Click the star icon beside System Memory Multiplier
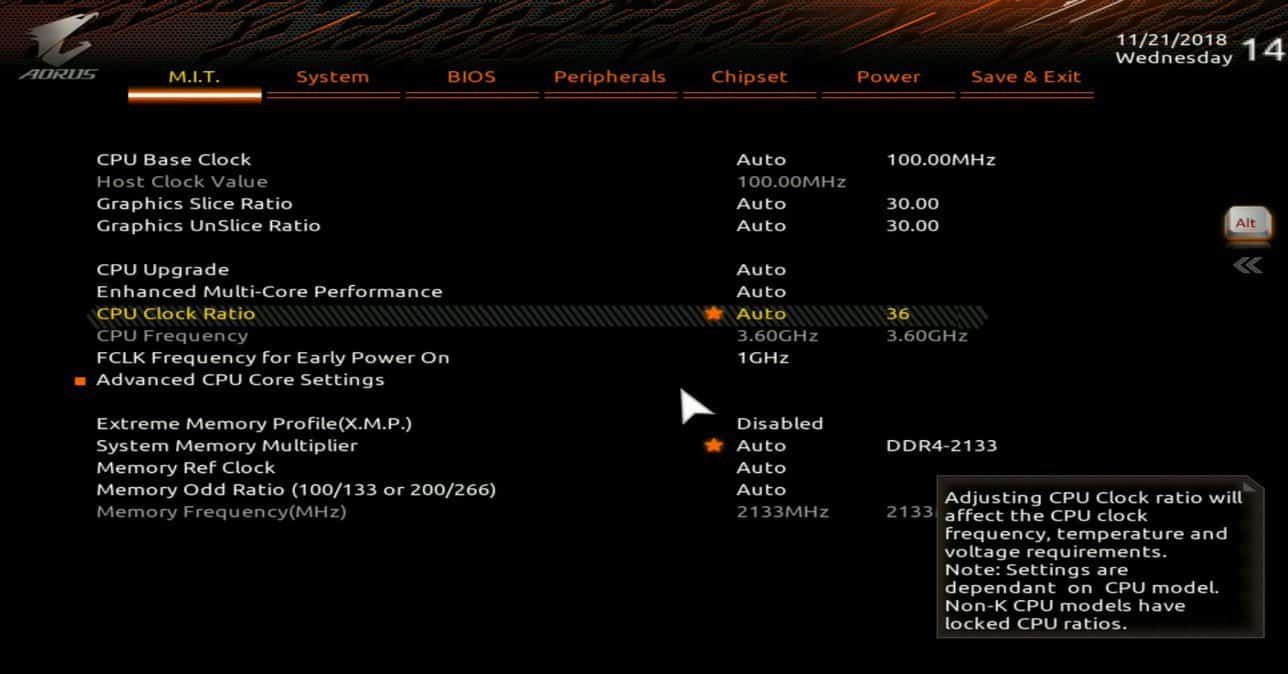The image size is (1288, 674). coord(713,445)
